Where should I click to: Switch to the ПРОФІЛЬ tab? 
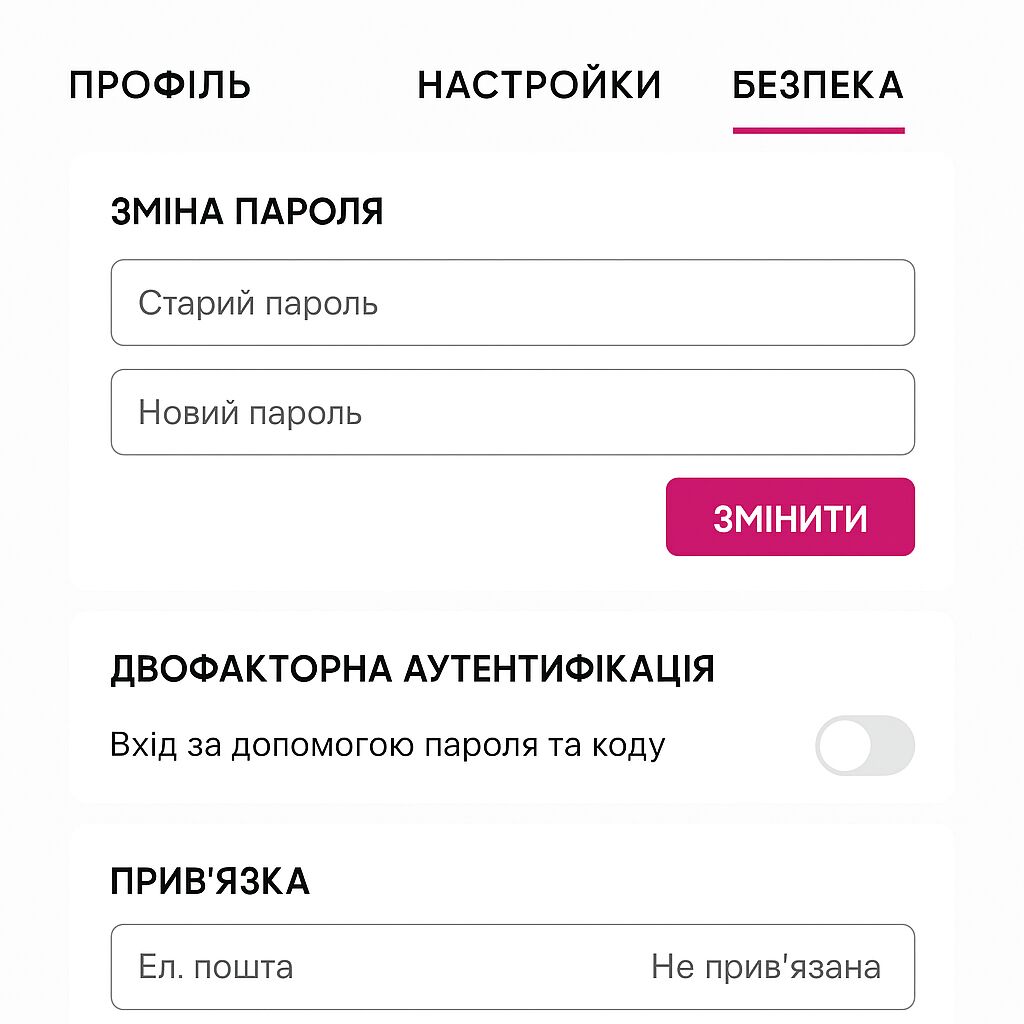click(x=158, y=85)
